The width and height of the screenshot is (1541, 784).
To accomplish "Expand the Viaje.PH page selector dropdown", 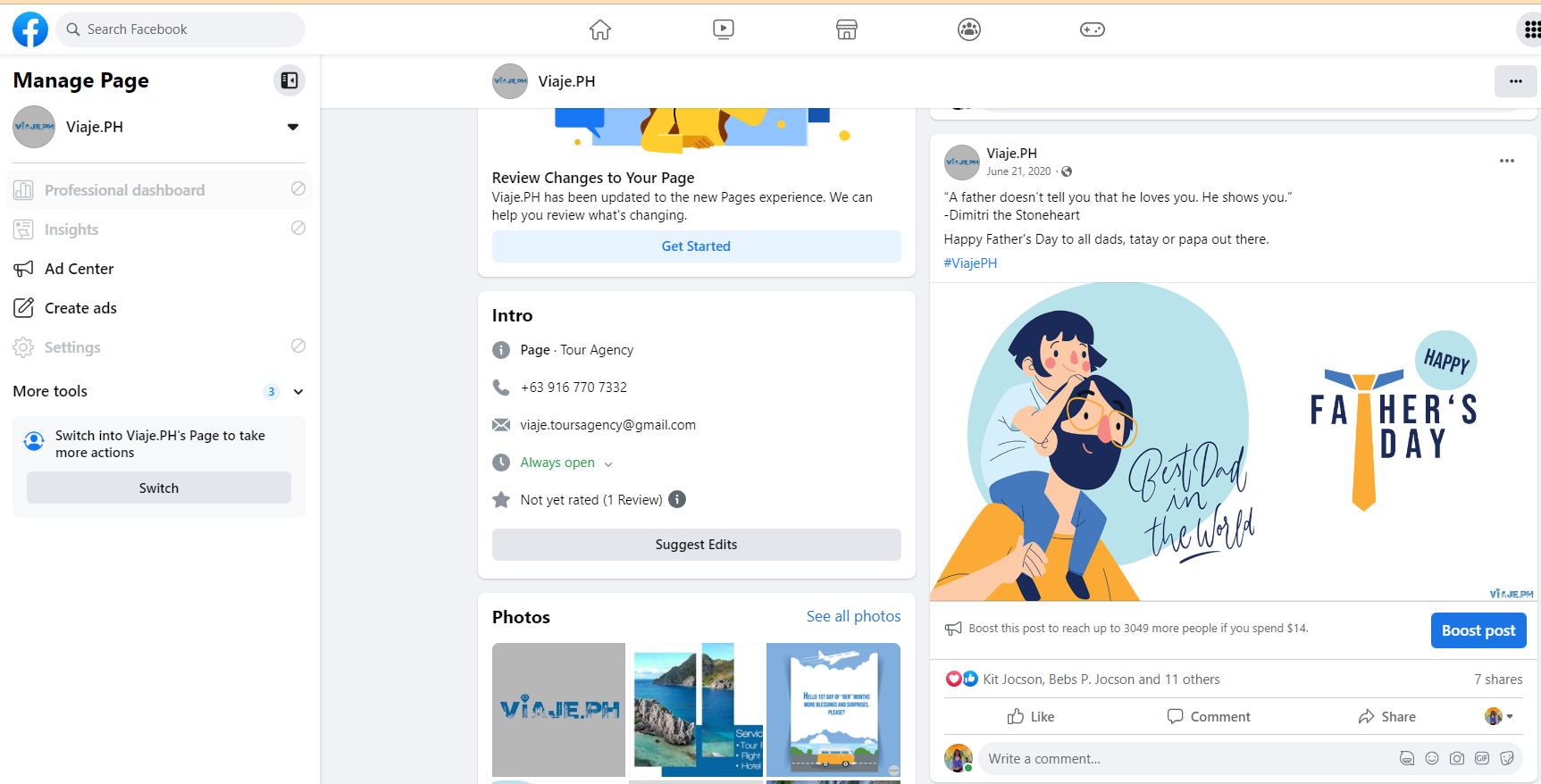I will [x=293, y=127].
